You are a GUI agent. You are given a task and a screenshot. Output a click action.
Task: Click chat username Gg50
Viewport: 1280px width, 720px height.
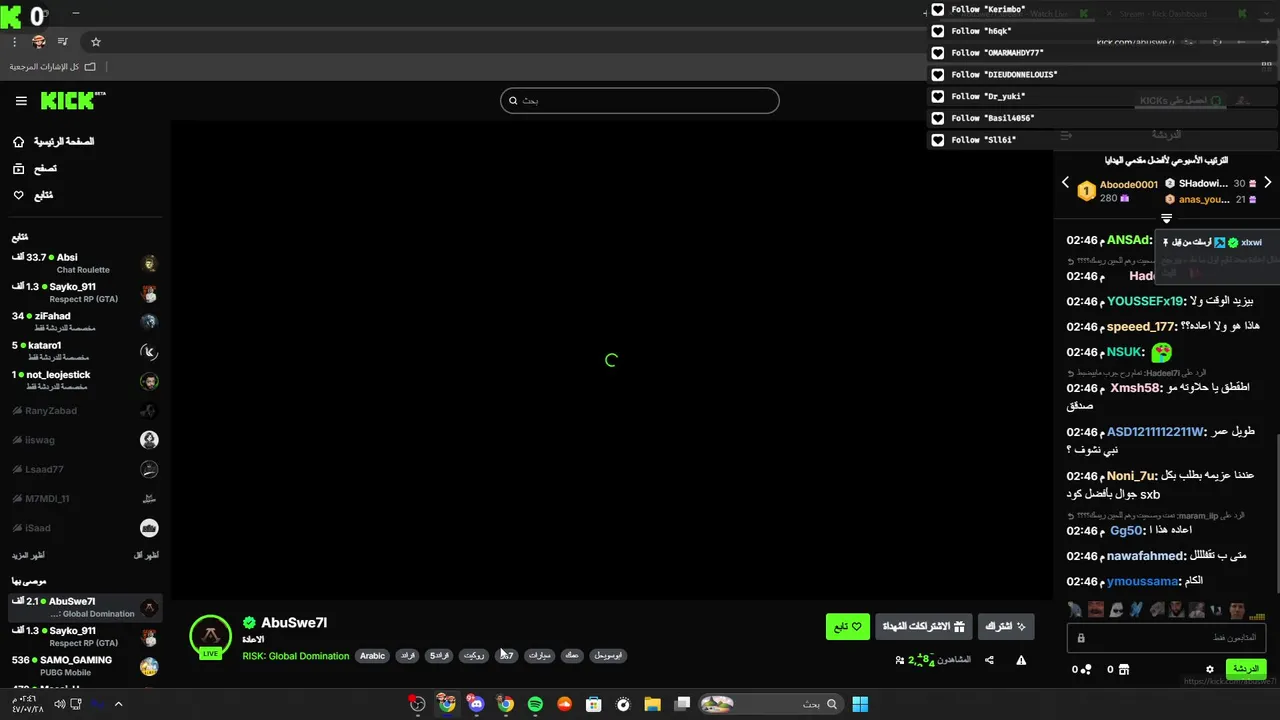pyautogui.click(x=1126, y=531)
